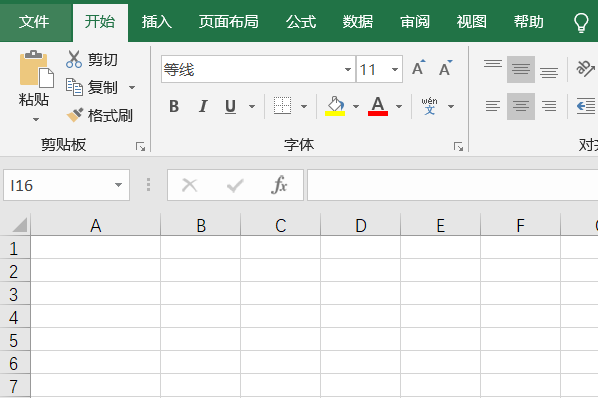Cut selection with the scissors 剪切 button
This screenshot has height=398, width=598.
pyautogui.click(x=92, y=60)
